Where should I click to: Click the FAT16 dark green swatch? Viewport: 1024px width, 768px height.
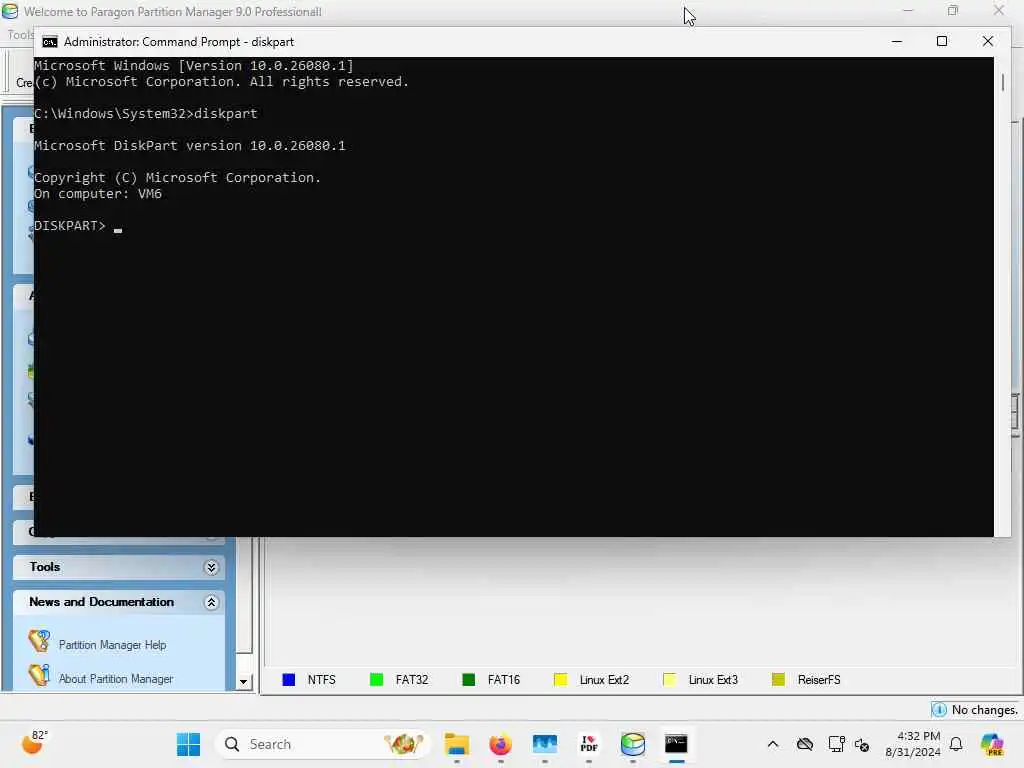click(x=468, y=680)
